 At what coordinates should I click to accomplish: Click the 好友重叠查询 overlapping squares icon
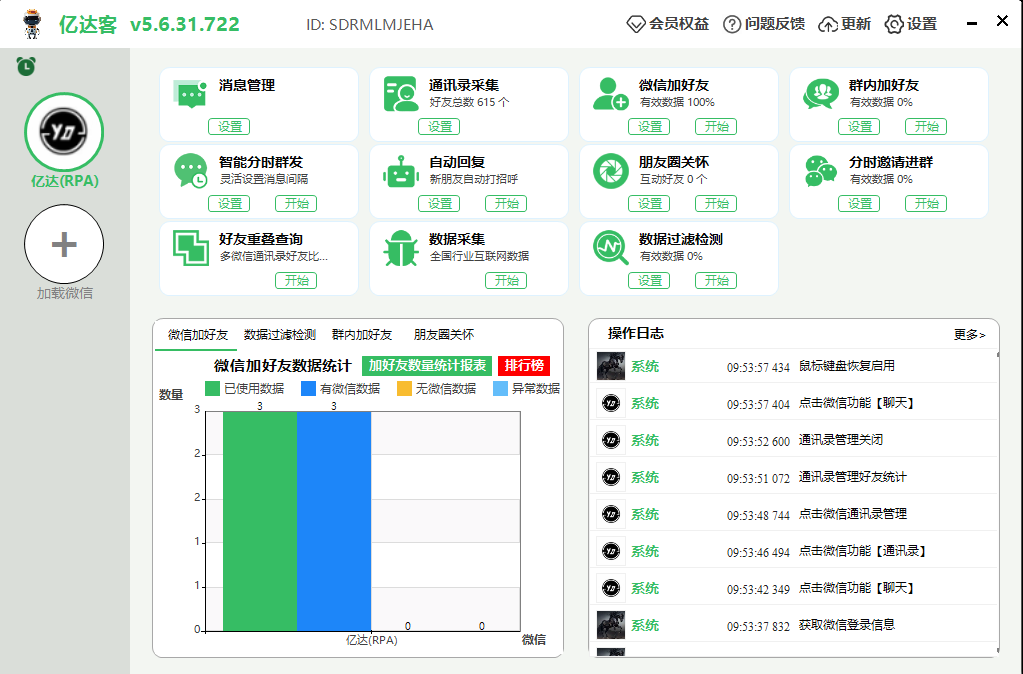click(x=190, y=248)
